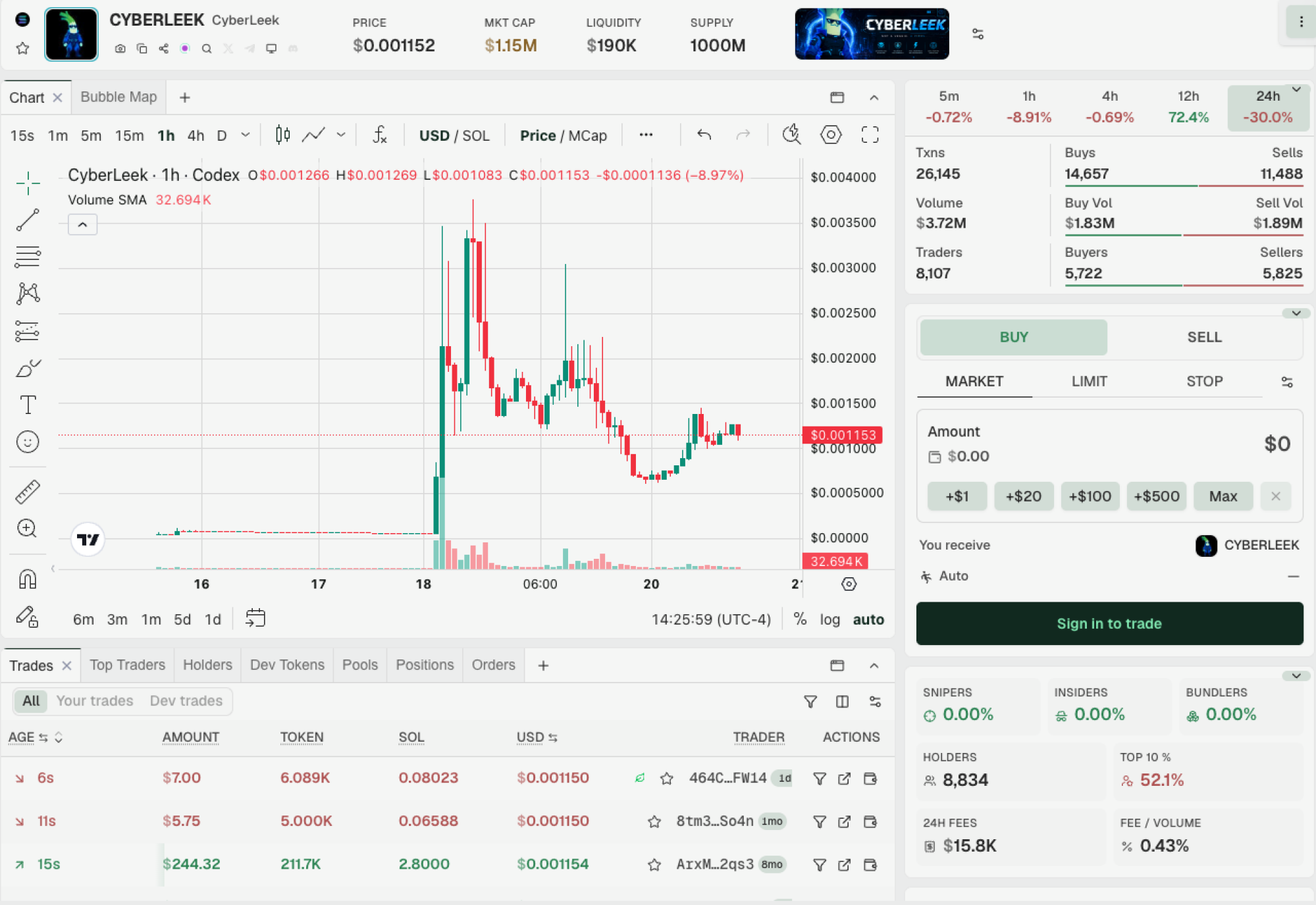
Task: Open the CyberLeek banner image
Action: click(872, 34)
